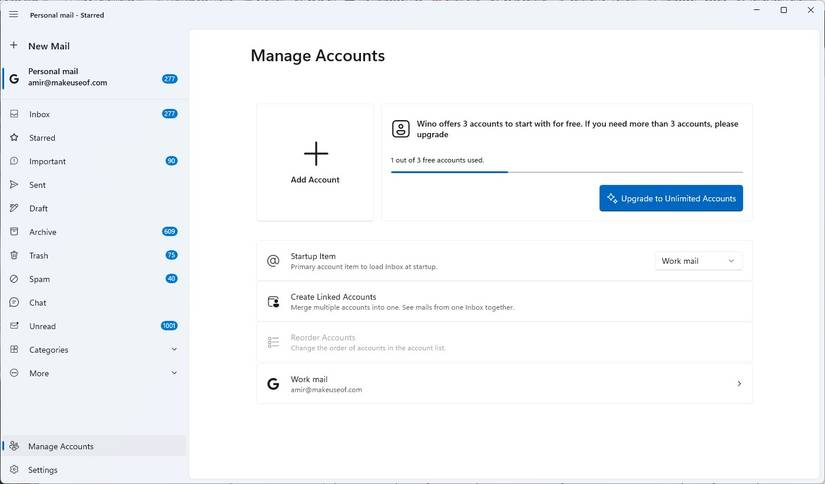The image size is (825, 484).
Task: Expand the Categories chevron
Action: (174, 349)
